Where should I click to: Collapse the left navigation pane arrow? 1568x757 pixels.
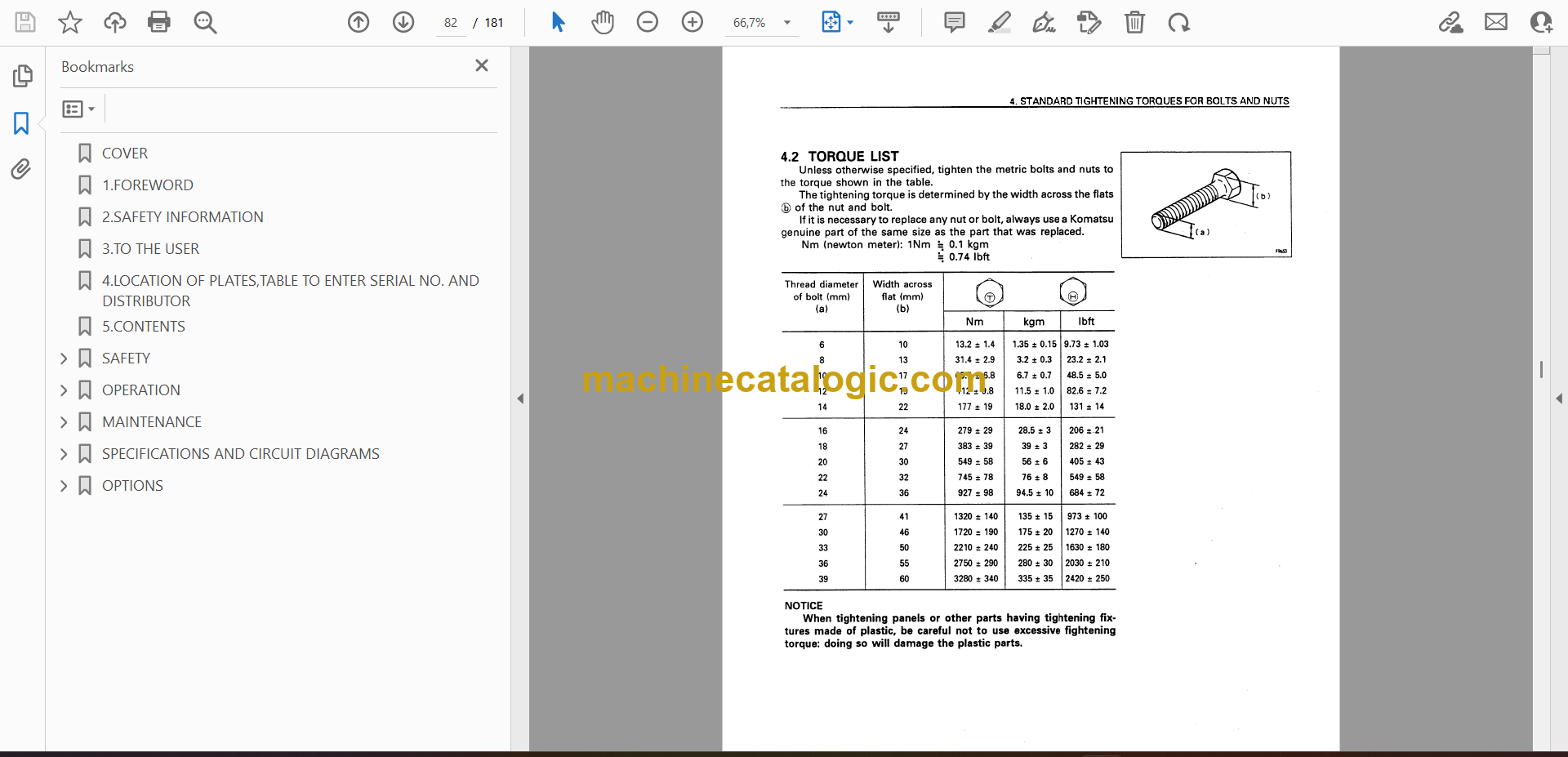click(520, 399)
